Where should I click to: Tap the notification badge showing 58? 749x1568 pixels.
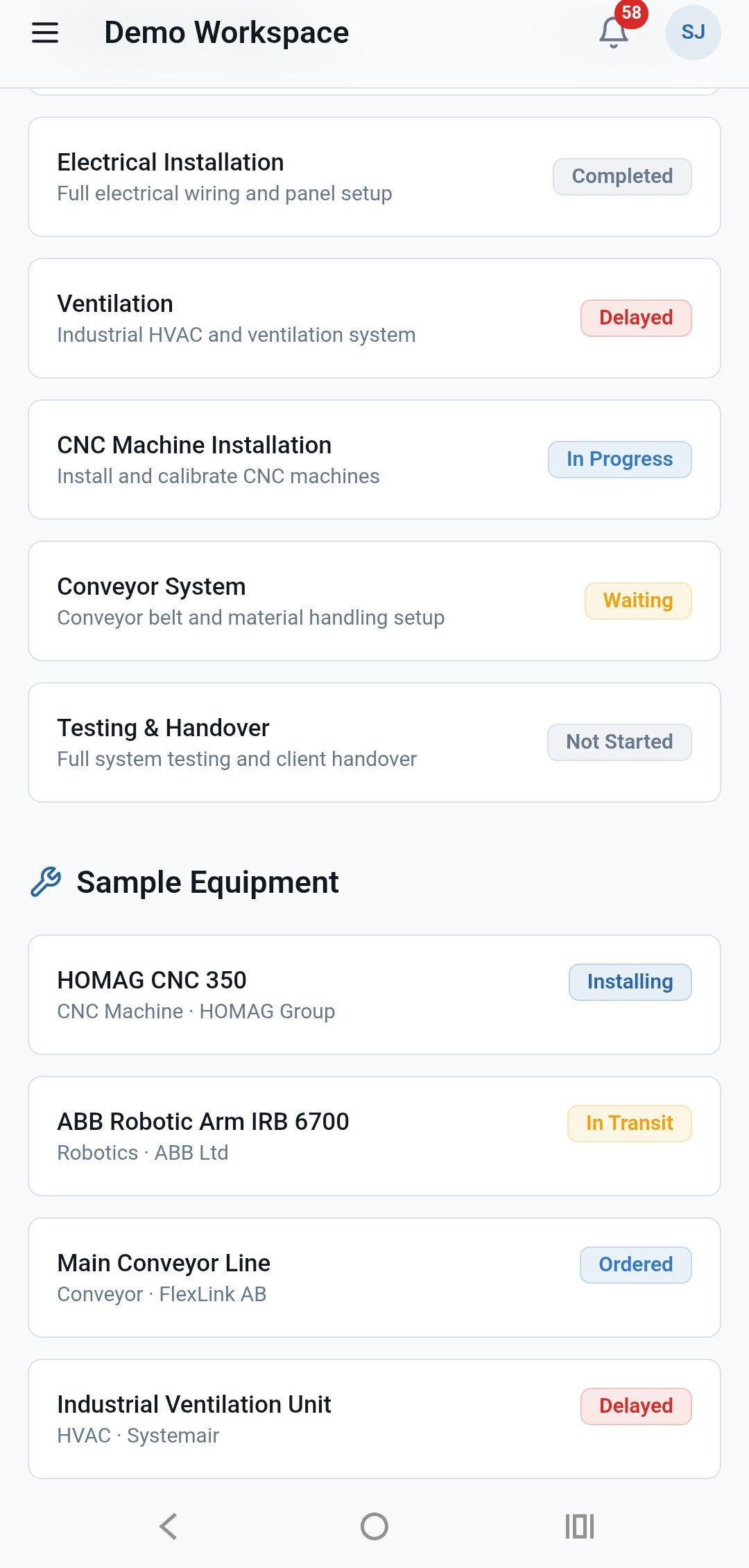click(628, 12)
